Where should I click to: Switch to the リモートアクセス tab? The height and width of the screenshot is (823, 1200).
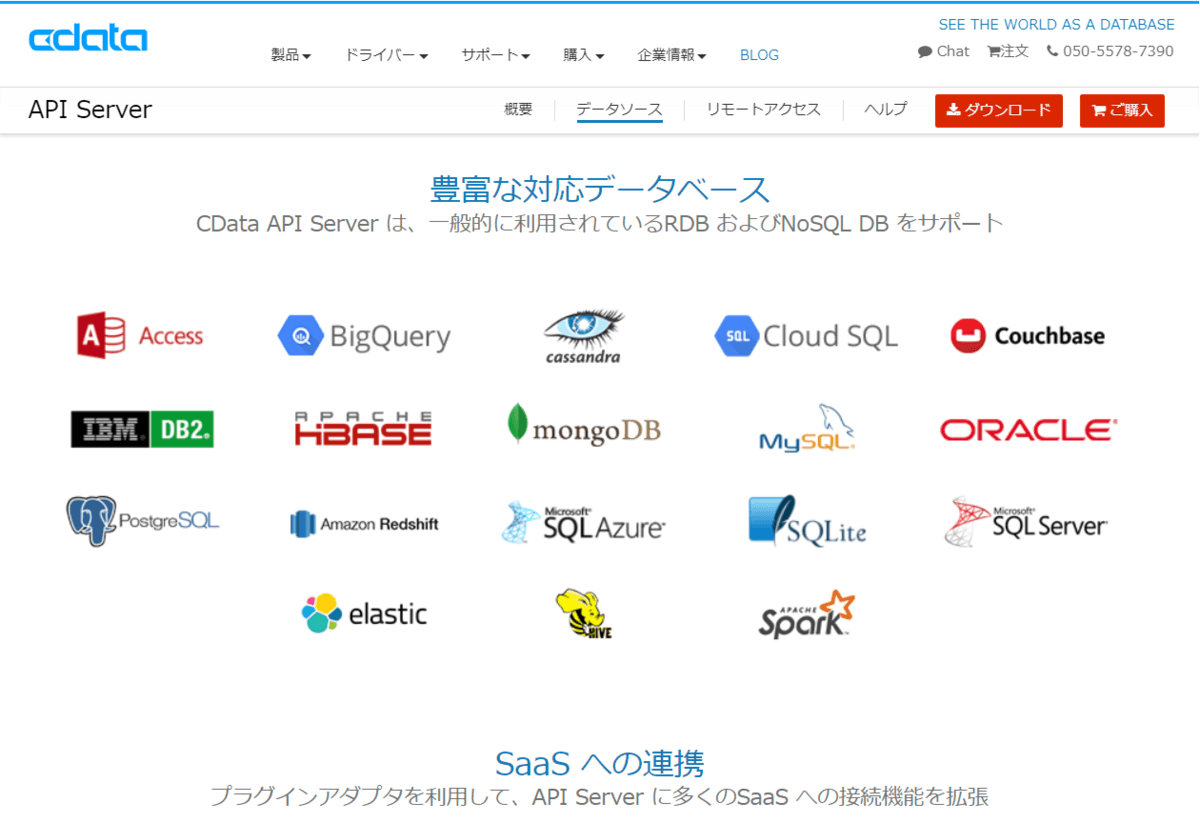763,110
